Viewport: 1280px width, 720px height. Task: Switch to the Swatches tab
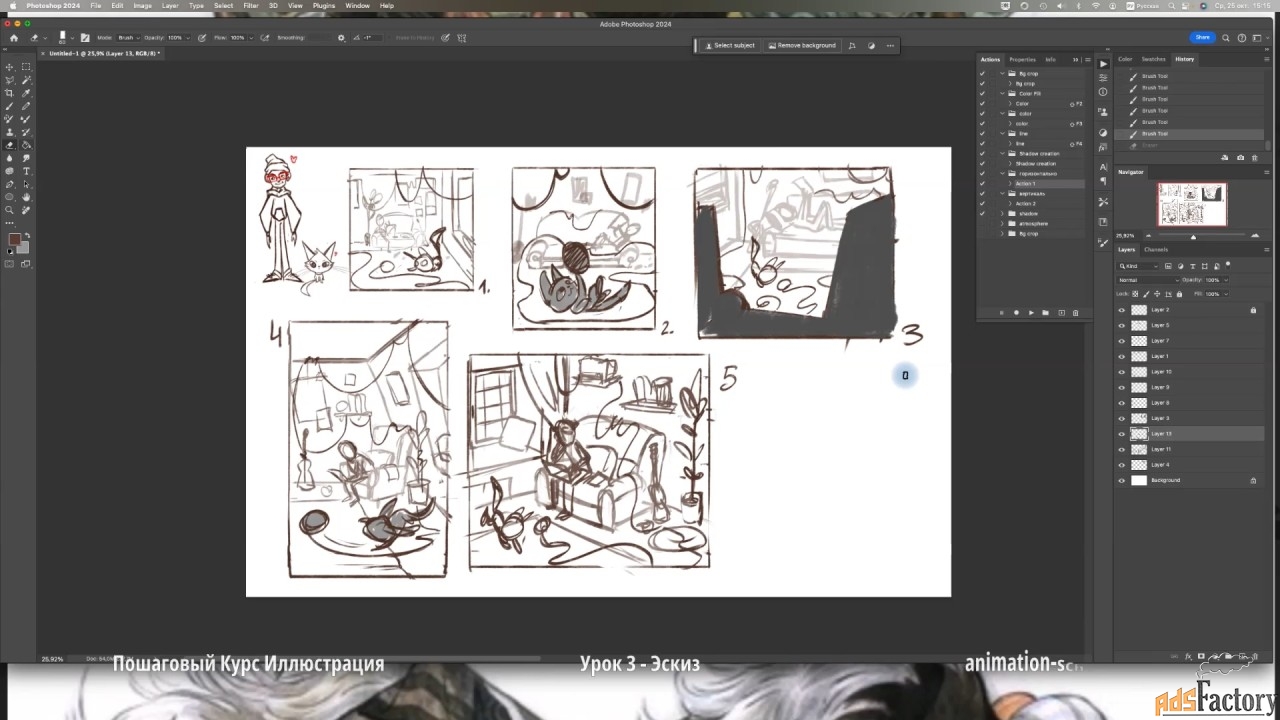(1154, 59)
